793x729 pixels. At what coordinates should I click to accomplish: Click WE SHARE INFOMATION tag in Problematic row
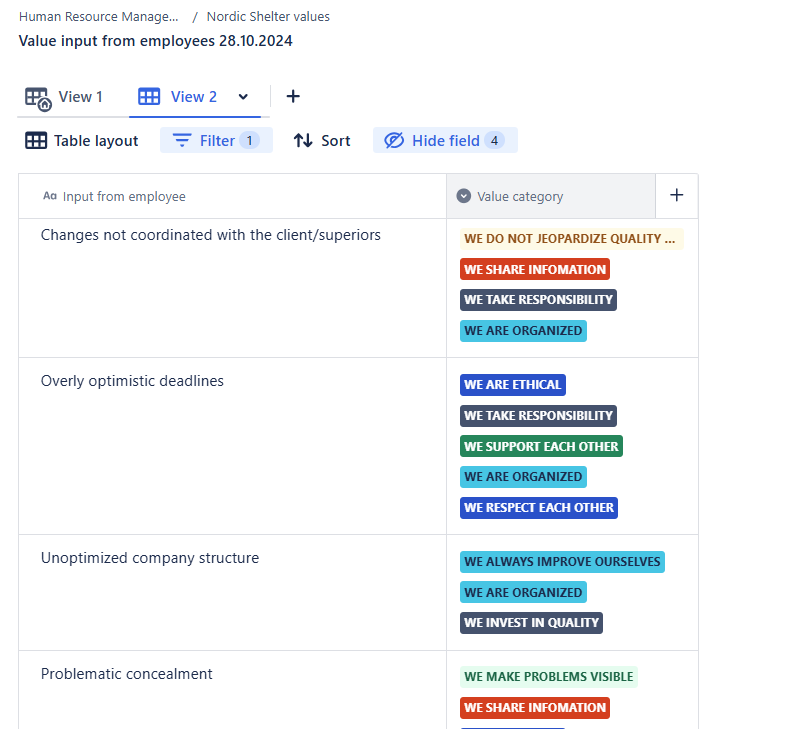click(535, 708)
